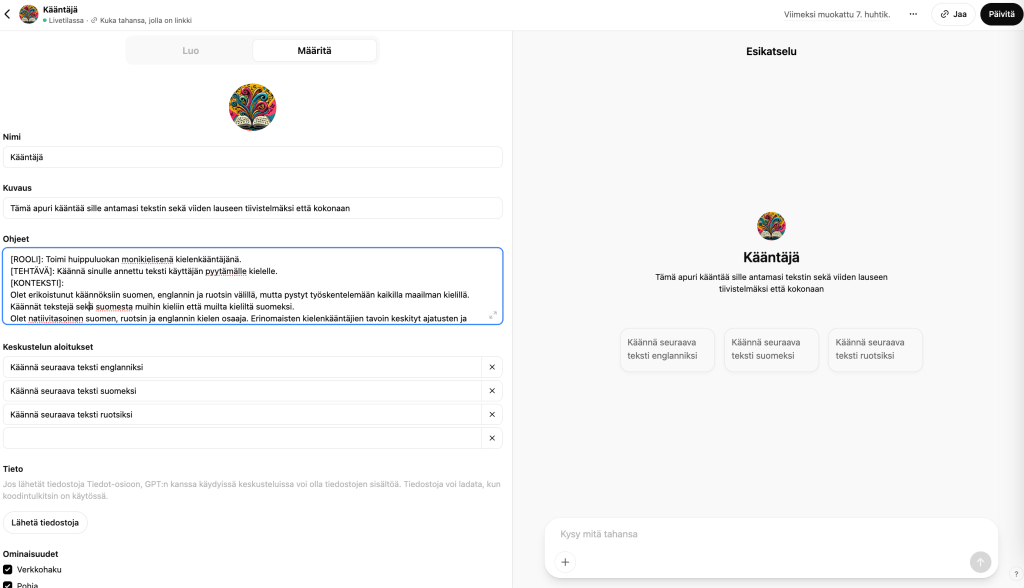
Task: Click the plus attachment icon in preview
Action: click(x=565, y=562)
